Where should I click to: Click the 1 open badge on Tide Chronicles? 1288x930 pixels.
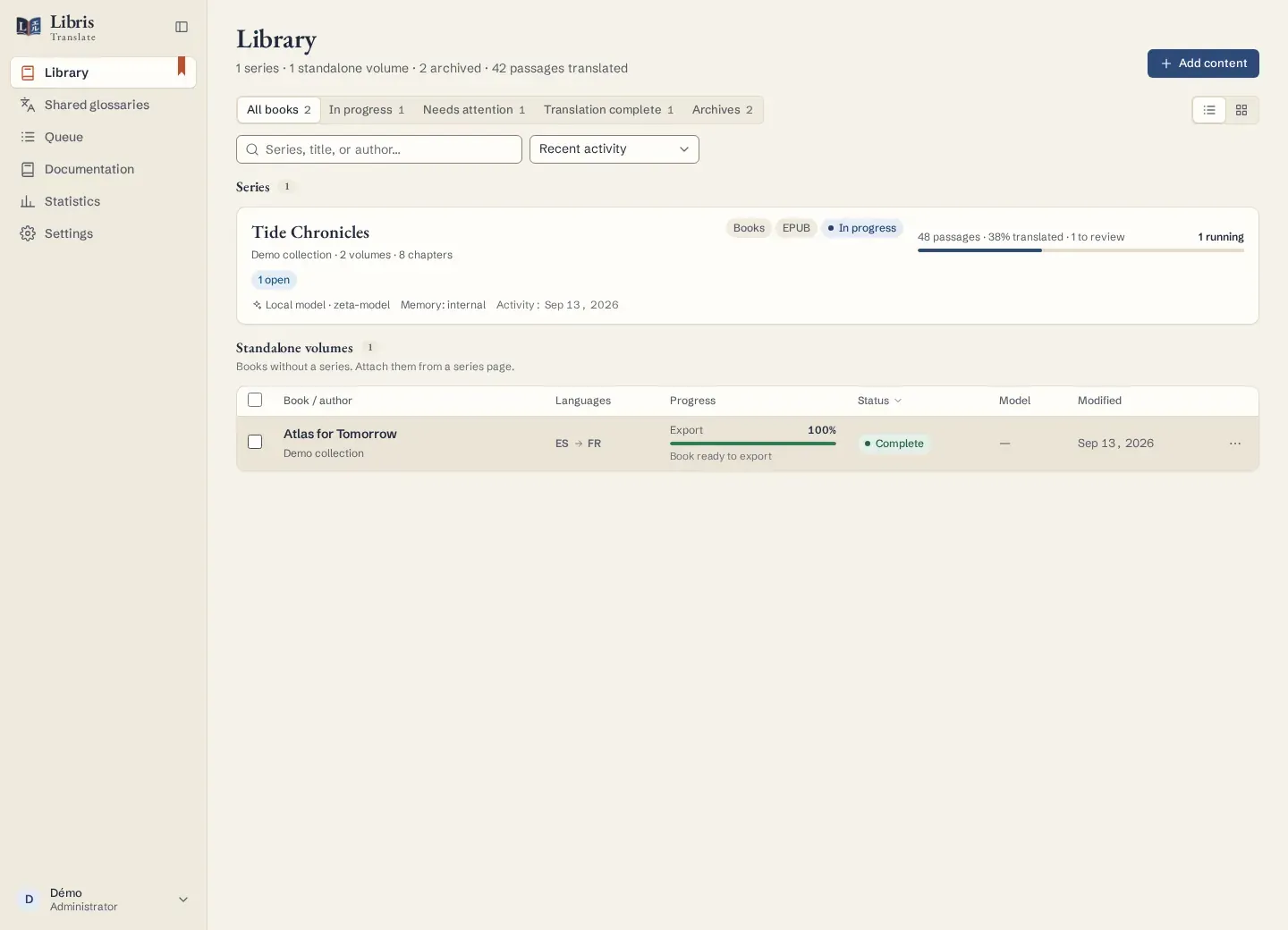(274, 280)
